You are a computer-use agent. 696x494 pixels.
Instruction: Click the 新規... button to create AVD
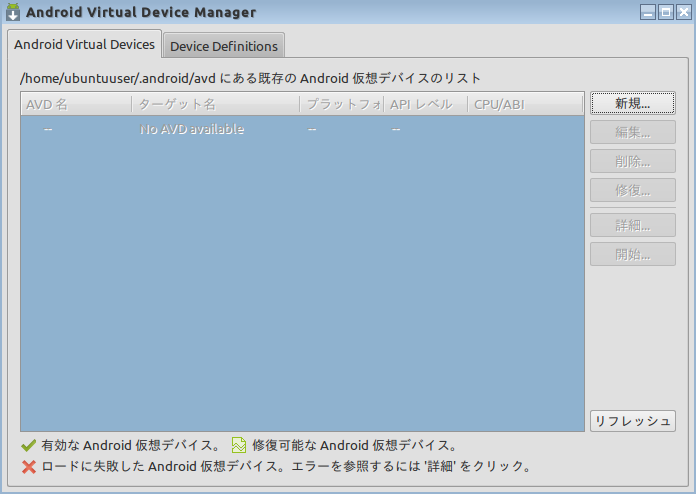[633, 103]
